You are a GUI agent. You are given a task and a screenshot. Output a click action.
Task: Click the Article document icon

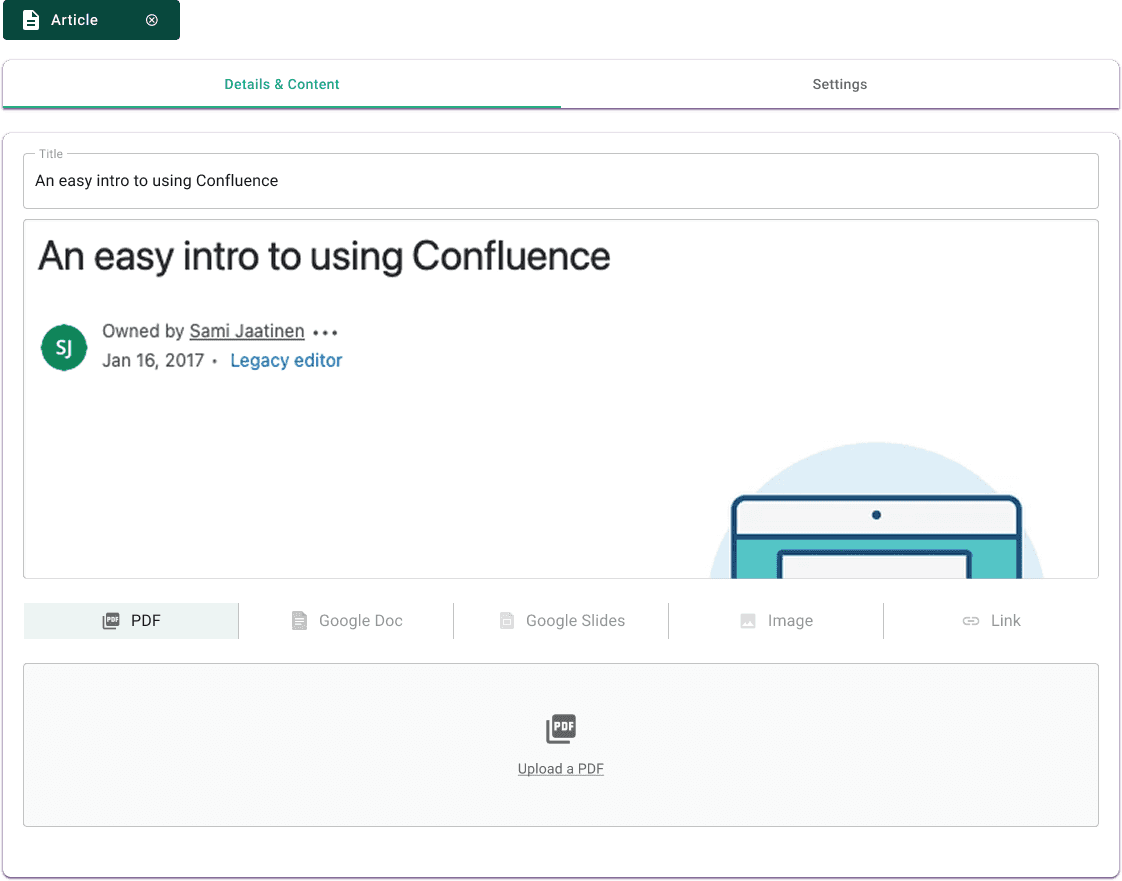pos(31,20)
